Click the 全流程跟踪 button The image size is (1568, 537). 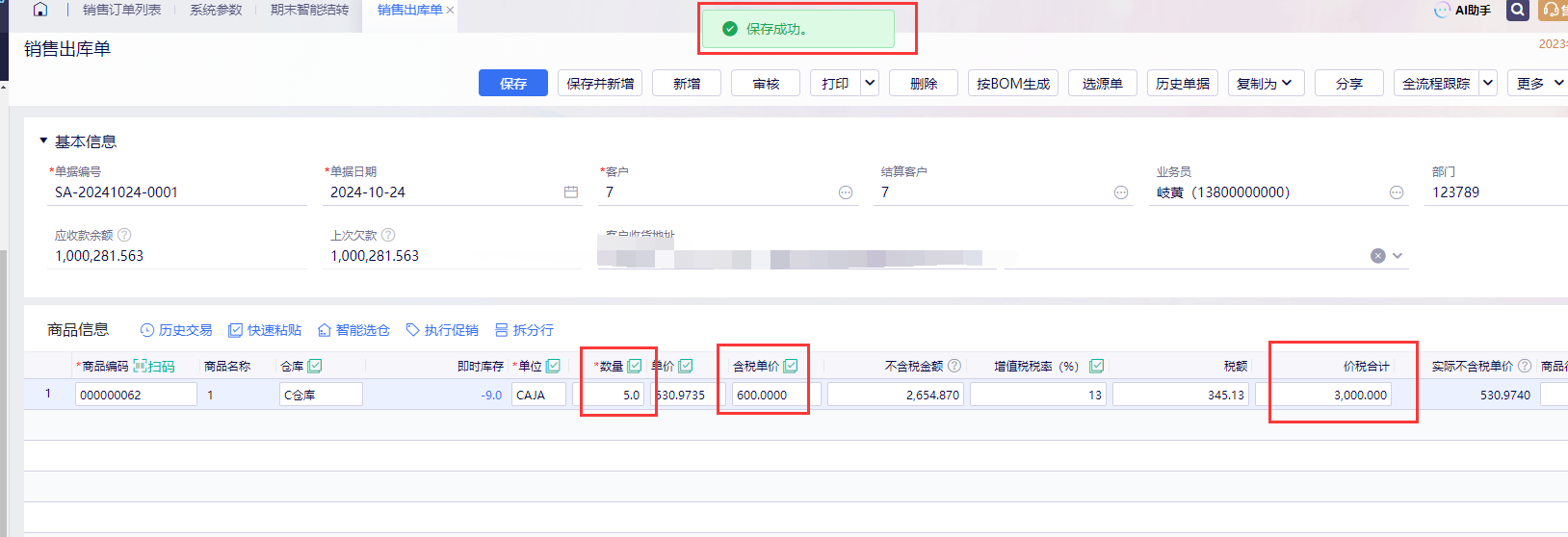tap(1436, 83)
